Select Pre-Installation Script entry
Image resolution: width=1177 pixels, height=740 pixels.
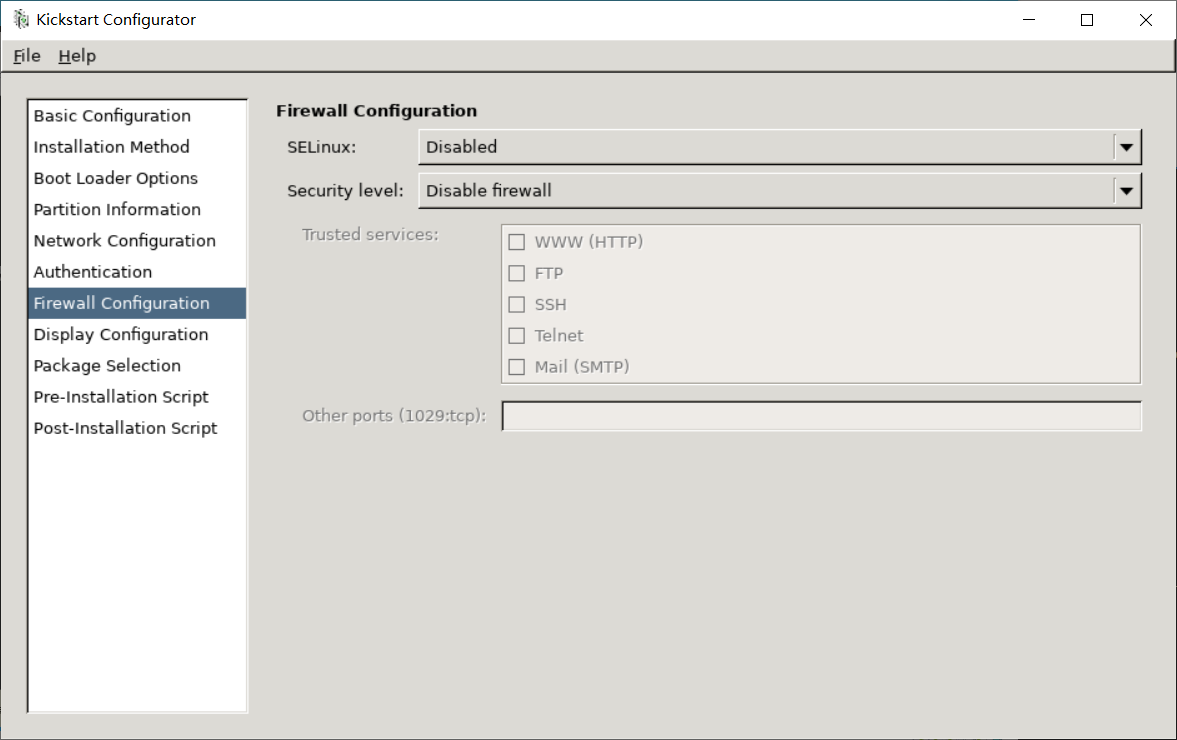(x=137, y=397)
